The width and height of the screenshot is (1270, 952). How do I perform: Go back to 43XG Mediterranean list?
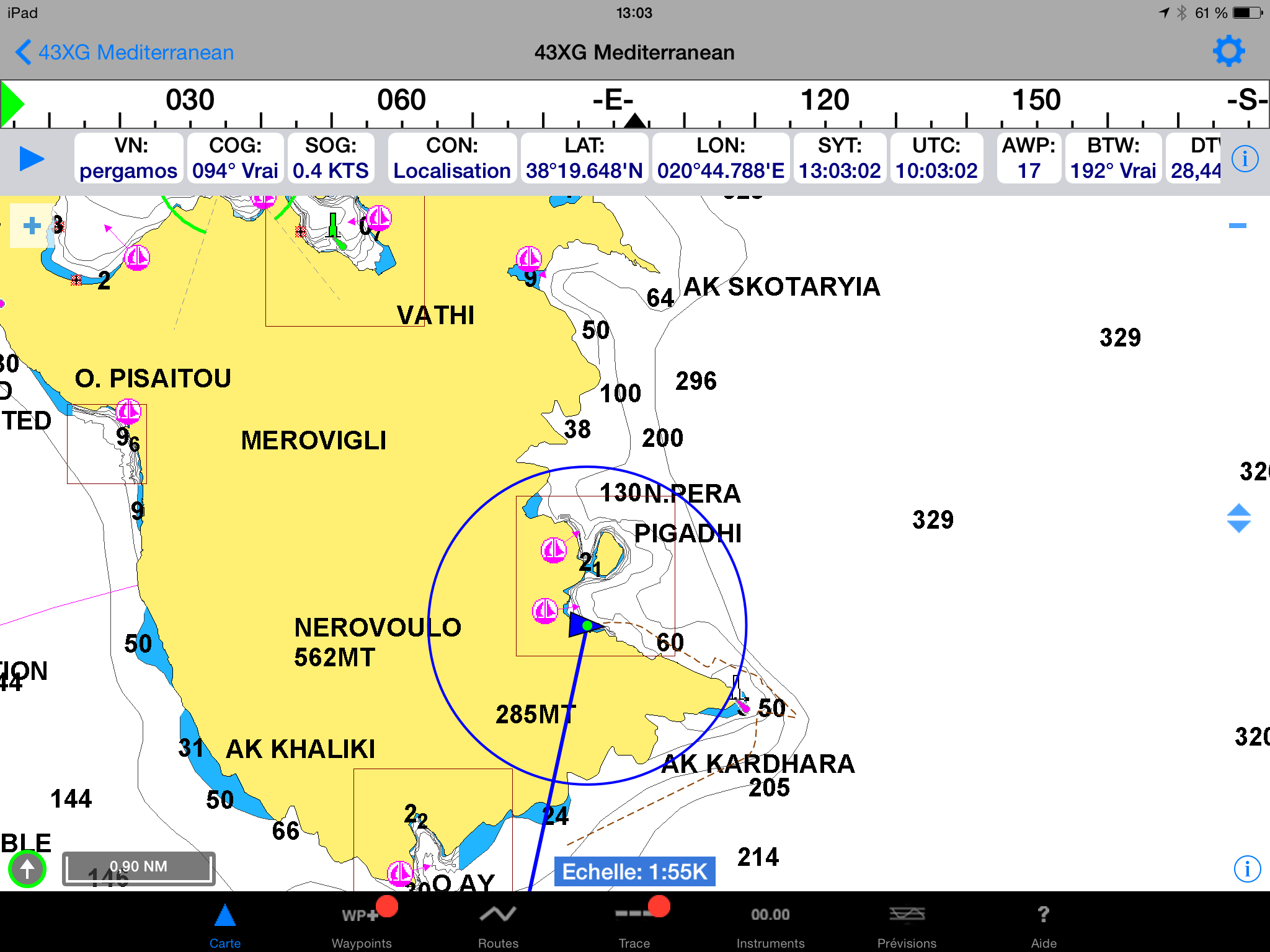pyautogui.click(x=124, y=52)
